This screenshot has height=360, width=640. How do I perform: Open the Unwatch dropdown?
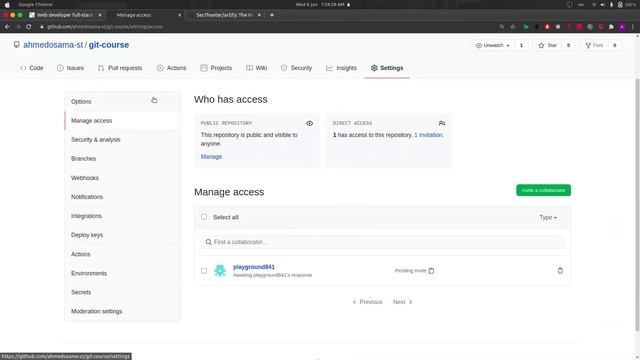coord(493,45)
